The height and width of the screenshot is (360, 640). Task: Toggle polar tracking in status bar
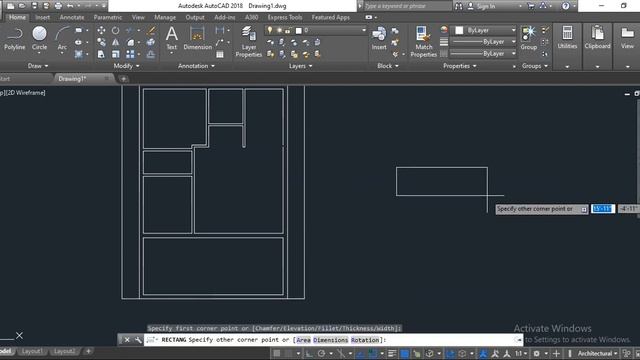[x=321, y=353]
